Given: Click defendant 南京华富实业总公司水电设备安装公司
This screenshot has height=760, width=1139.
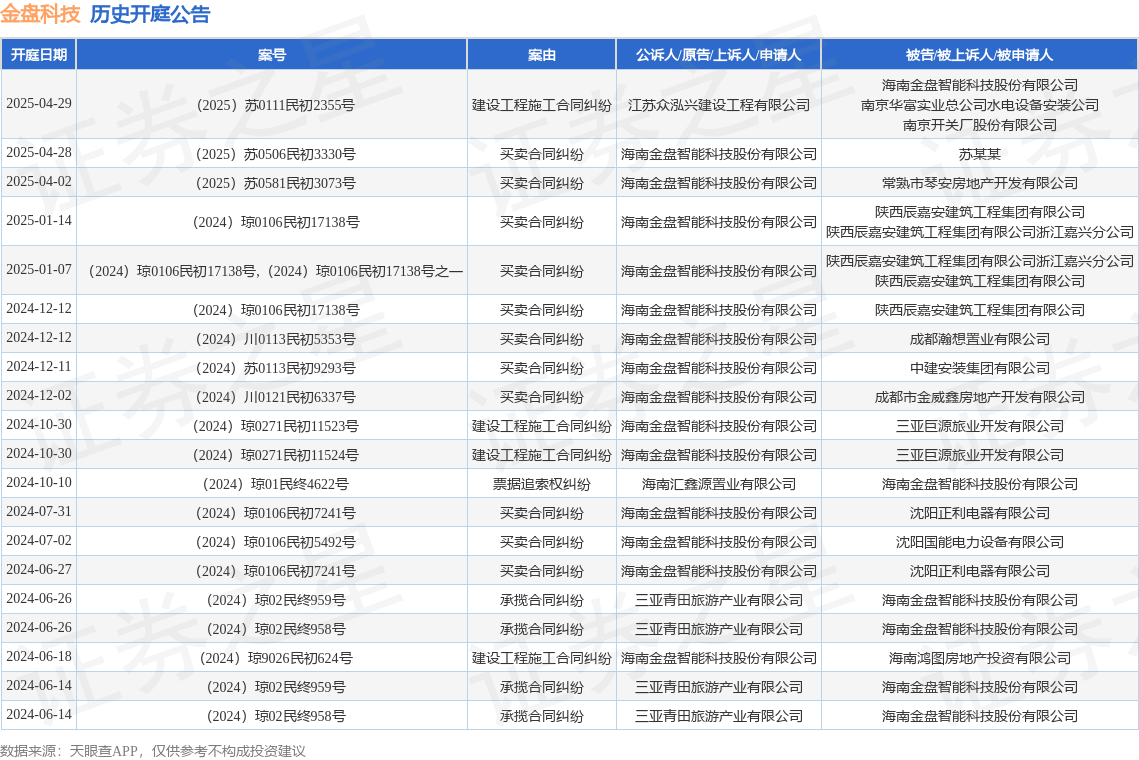Looking at the screenshot, I should click(x=979, y=105).
